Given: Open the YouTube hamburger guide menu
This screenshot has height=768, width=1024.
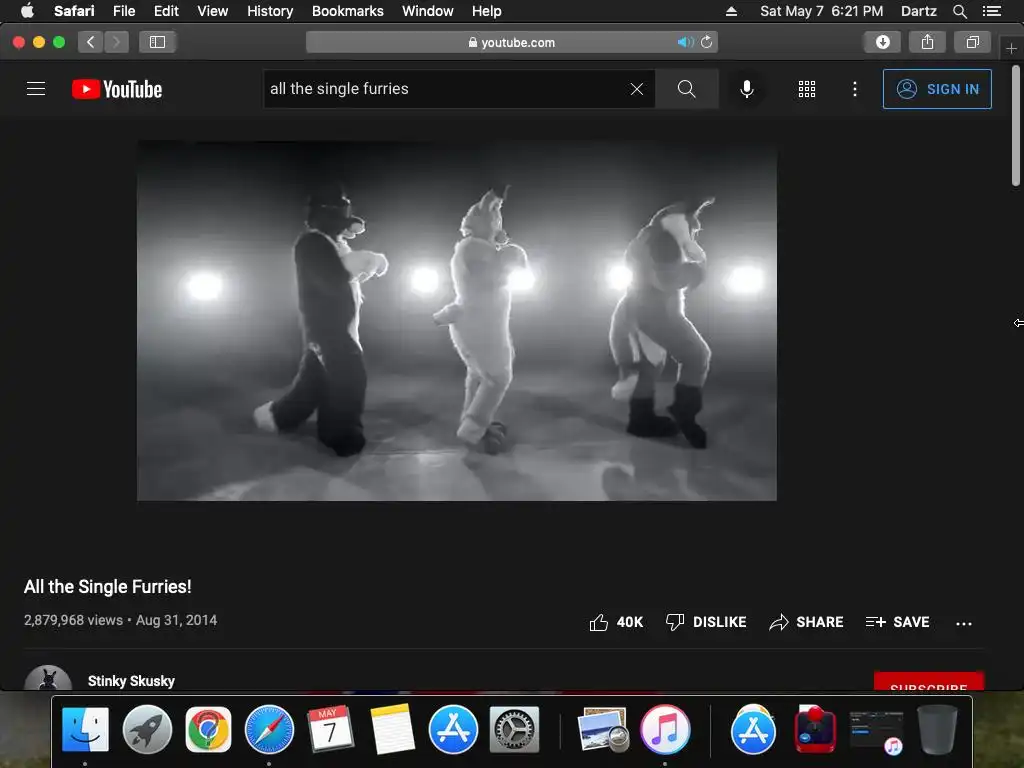Looking at the screenshot, I should pos(36,89).
